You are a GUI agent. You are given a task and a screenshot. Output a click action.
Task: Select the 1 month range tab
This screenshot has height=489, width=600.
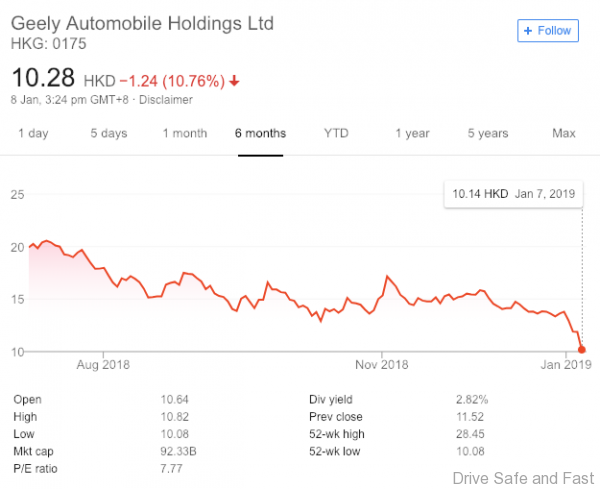pyautogui.click(x=185, y=133)
